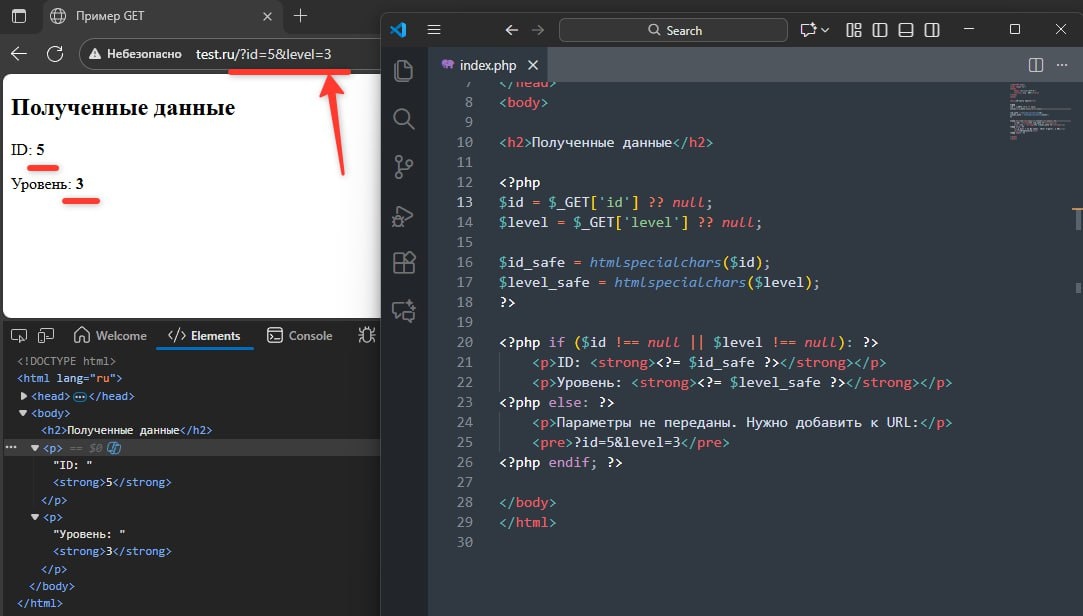Open the Explorer view in VS Code
Image resolution: width=1083 pixels, height=616 pixels.
[403, 70]
